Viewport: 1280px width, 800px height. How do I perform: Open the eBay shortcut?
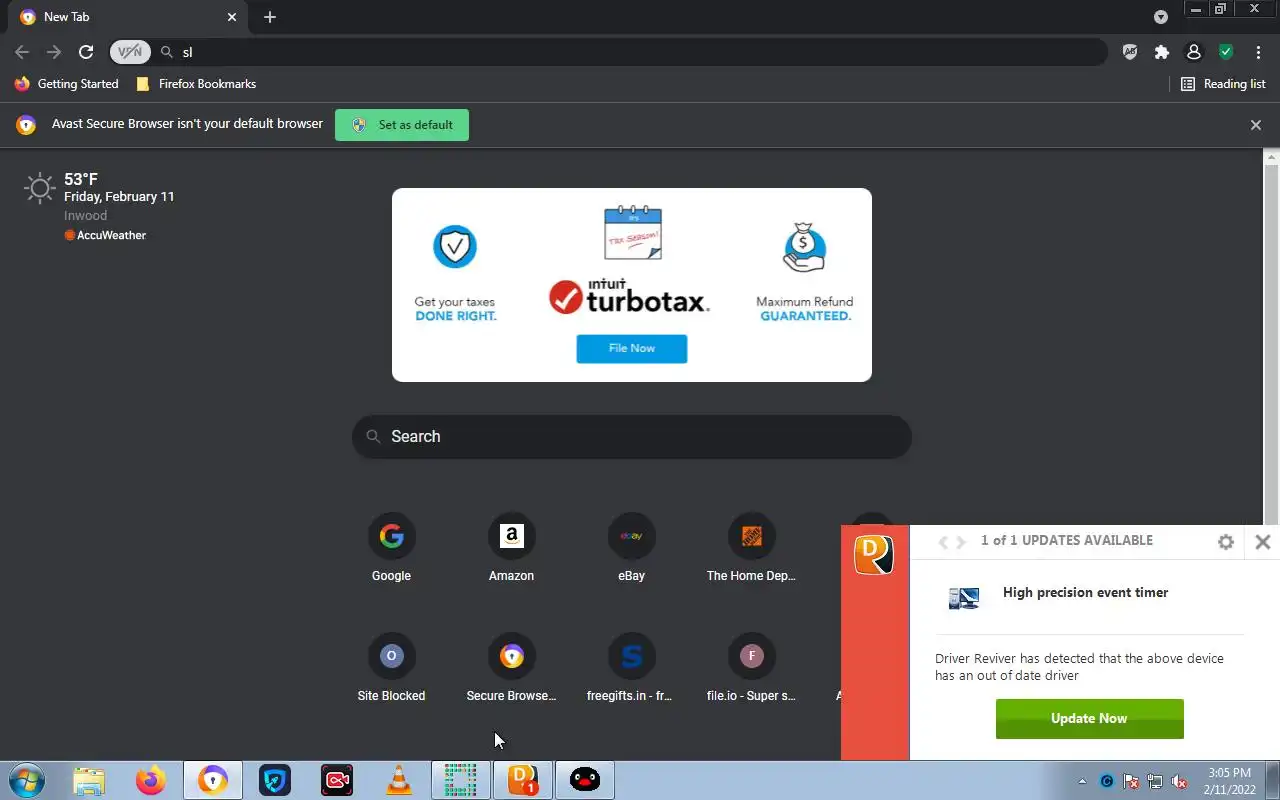[631, 548]
